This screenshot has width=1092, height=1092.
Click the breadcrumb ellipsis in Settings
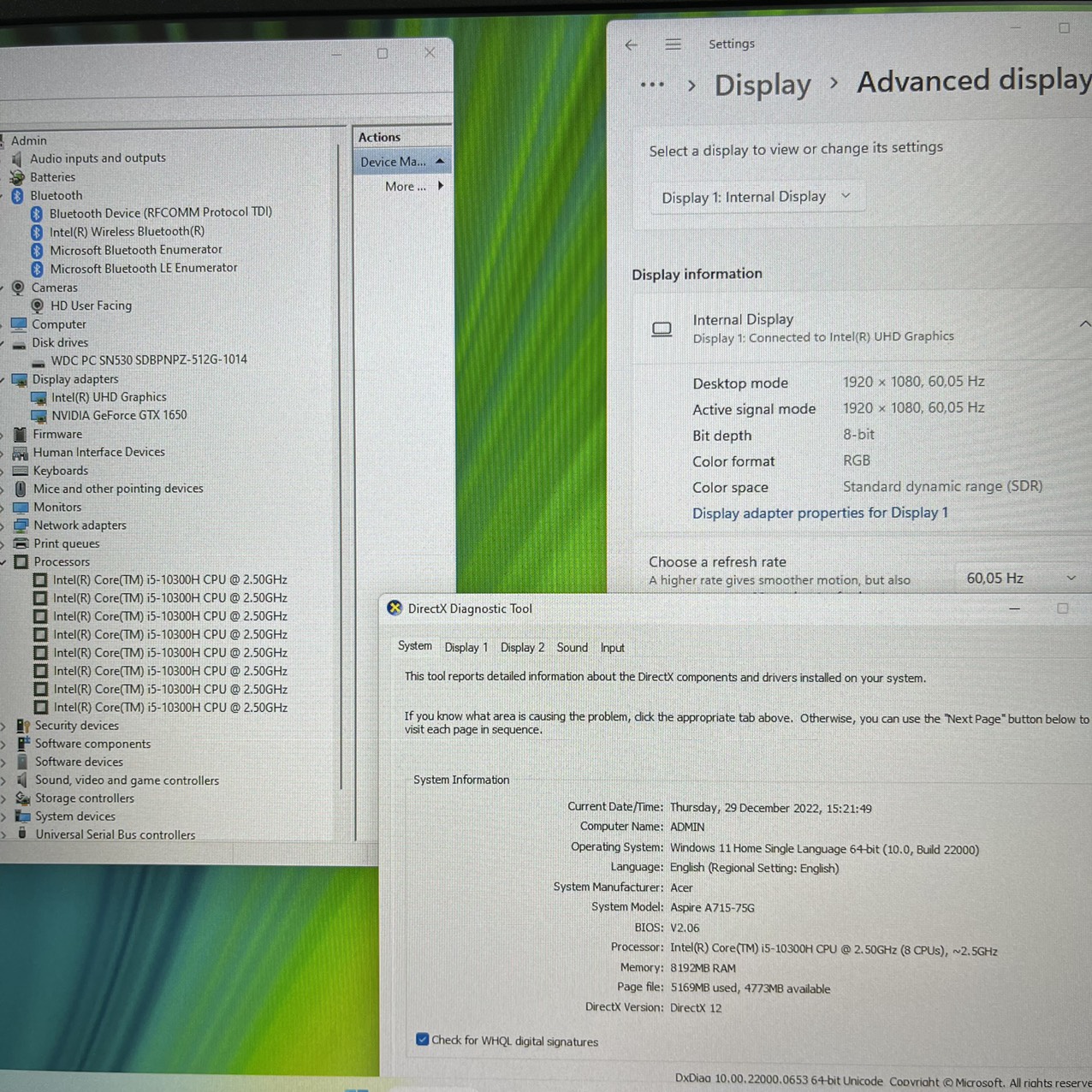[x=652, y=85]
